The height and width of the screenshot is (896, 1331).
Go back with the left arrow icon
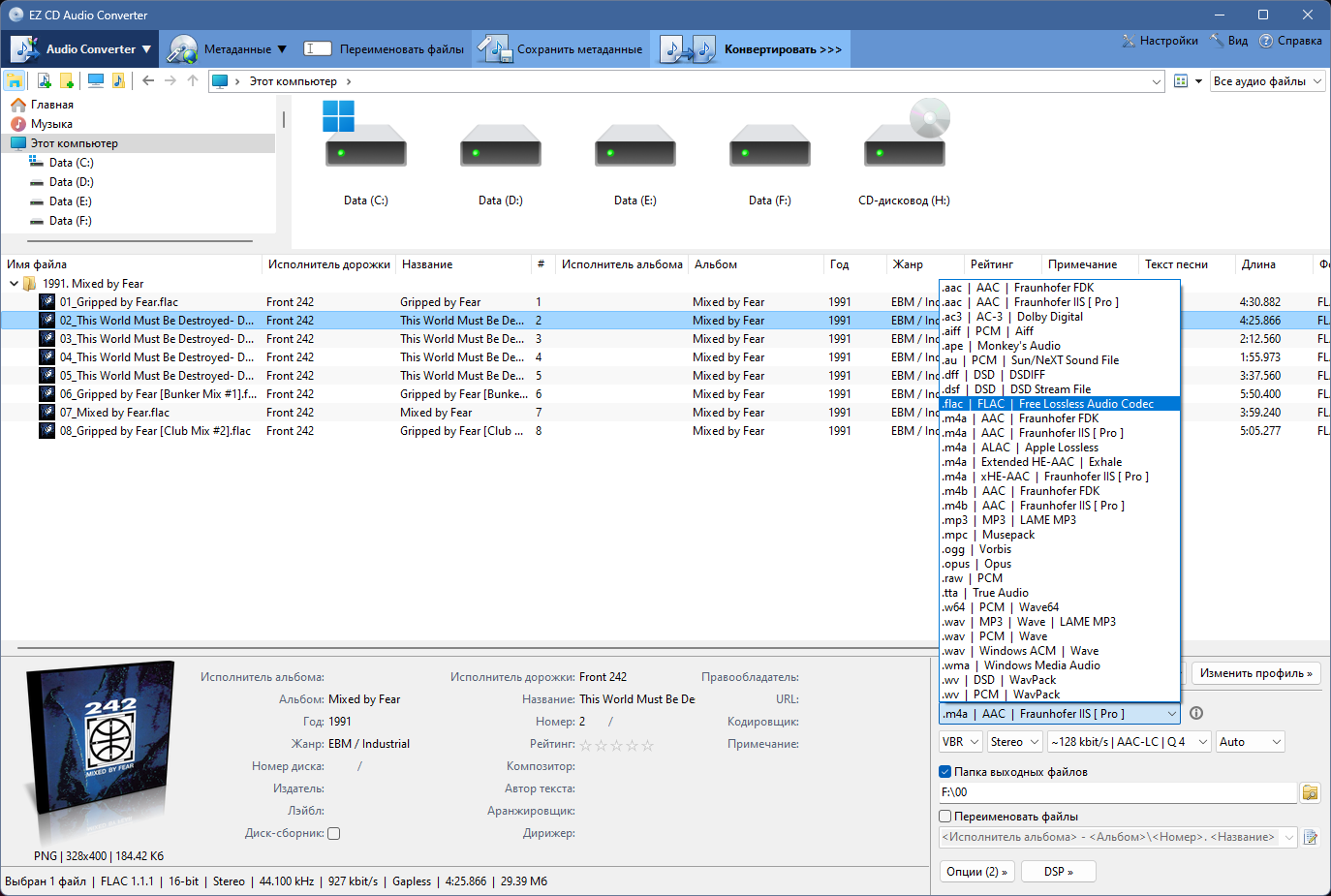[148, 80]
